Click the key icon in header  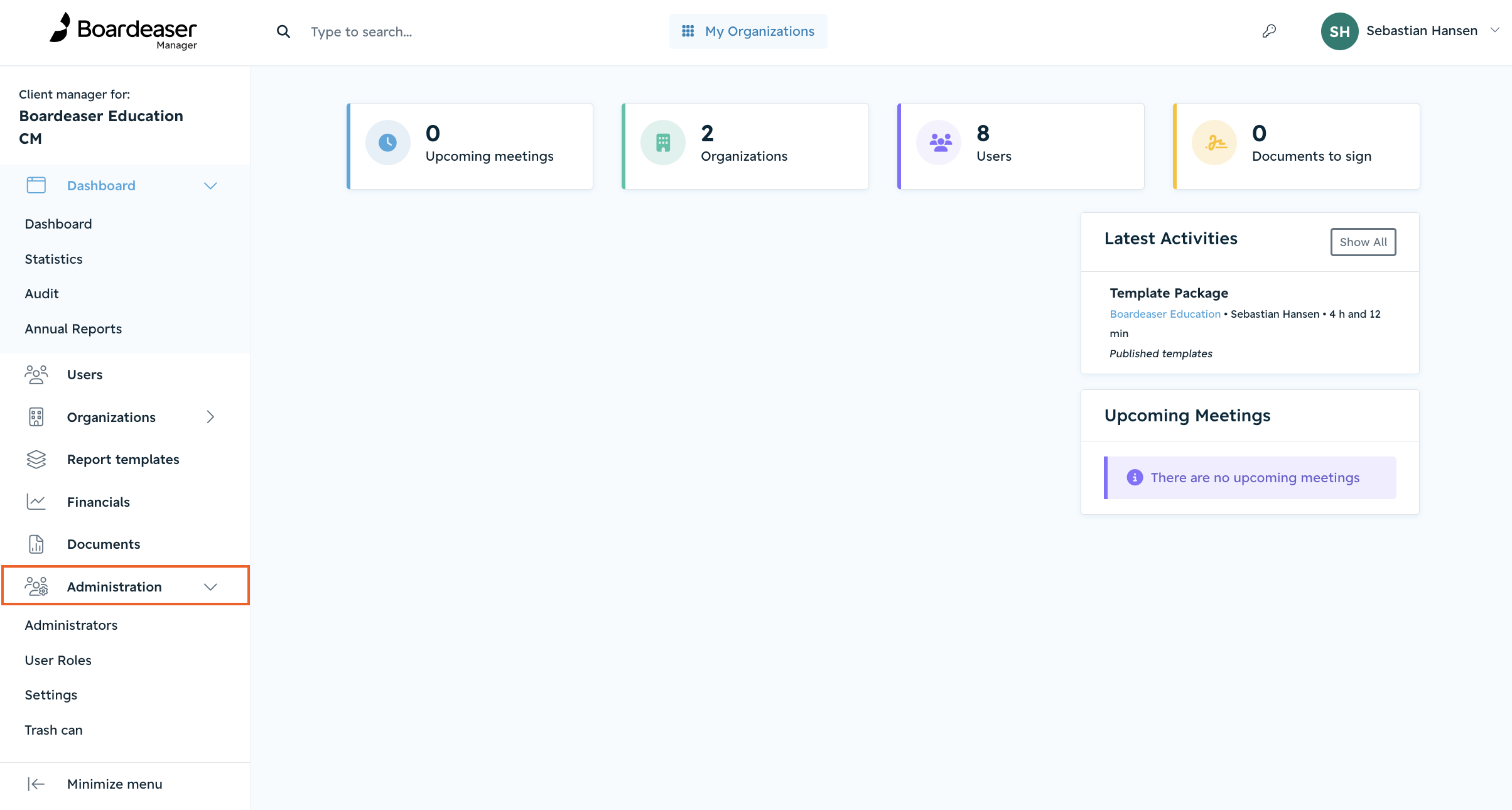coord(1269,31)
